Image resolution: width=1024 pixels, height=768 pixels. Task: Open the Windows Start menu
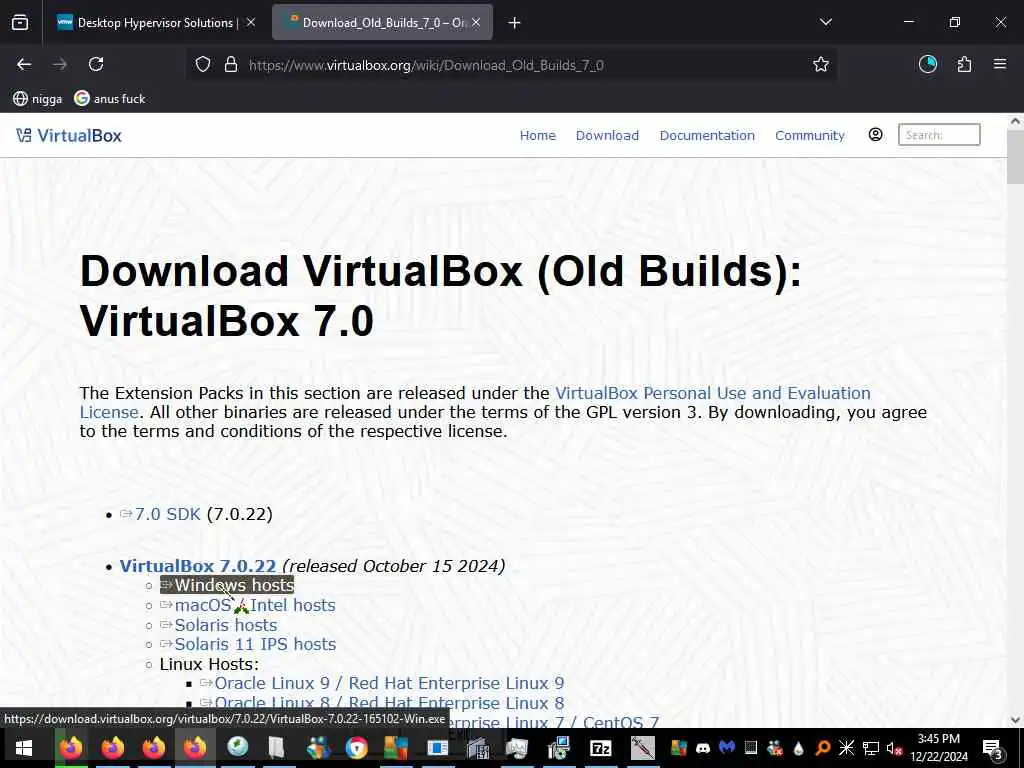pos(24,748)
